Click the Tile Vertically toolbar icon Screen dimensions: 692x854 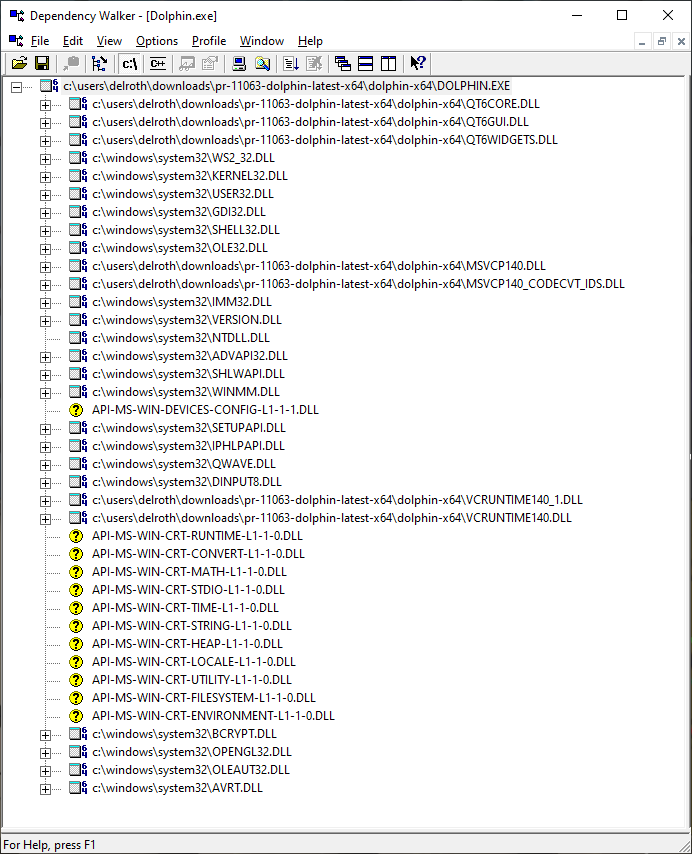click(x=389, y=64)
